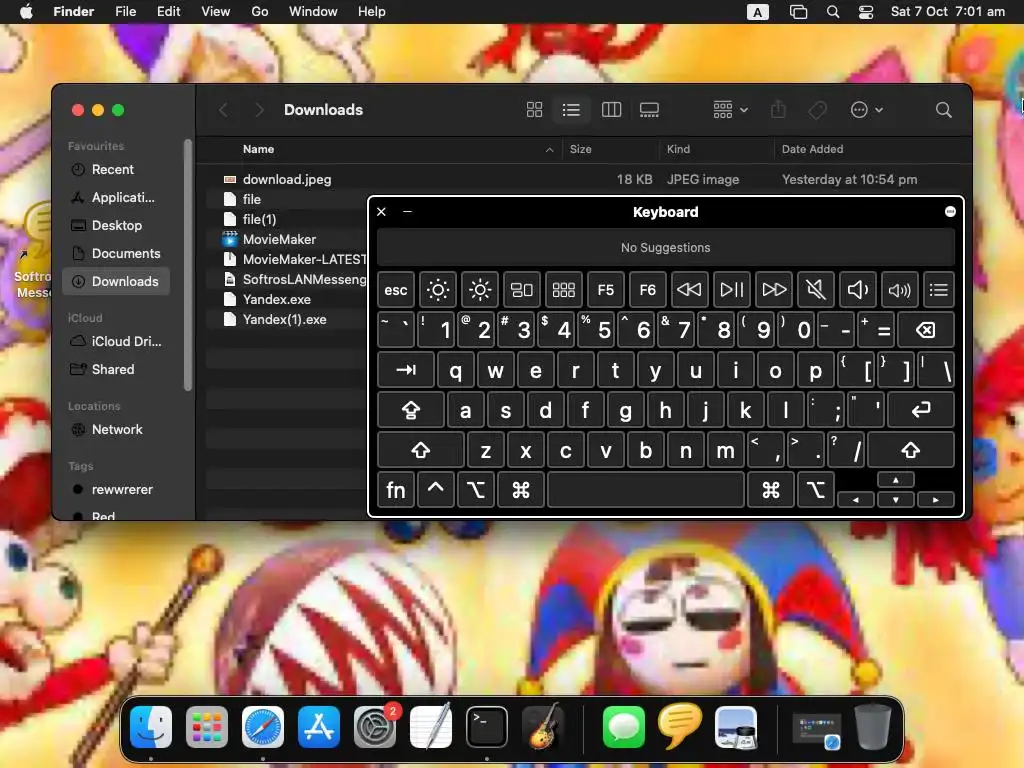Viewport: 1024px width, 768px height.
Task: Tap the increase brightness key
Action: point(480,290)
